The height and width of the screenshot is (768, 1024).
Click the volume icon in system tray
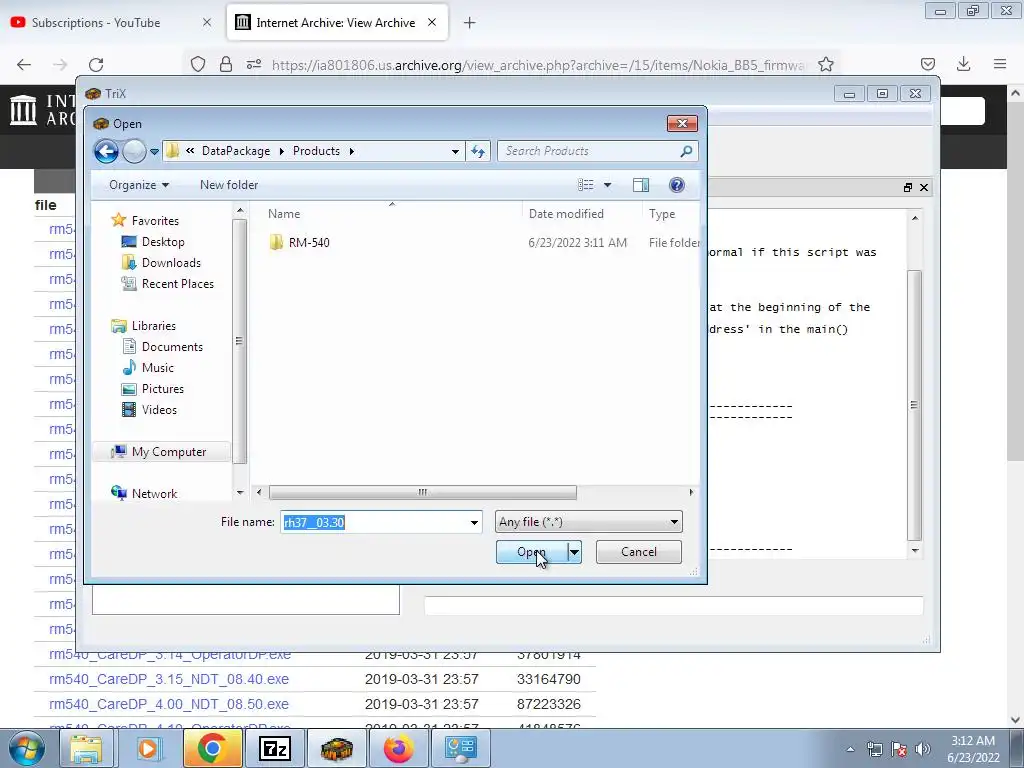(x=922, y=748)
